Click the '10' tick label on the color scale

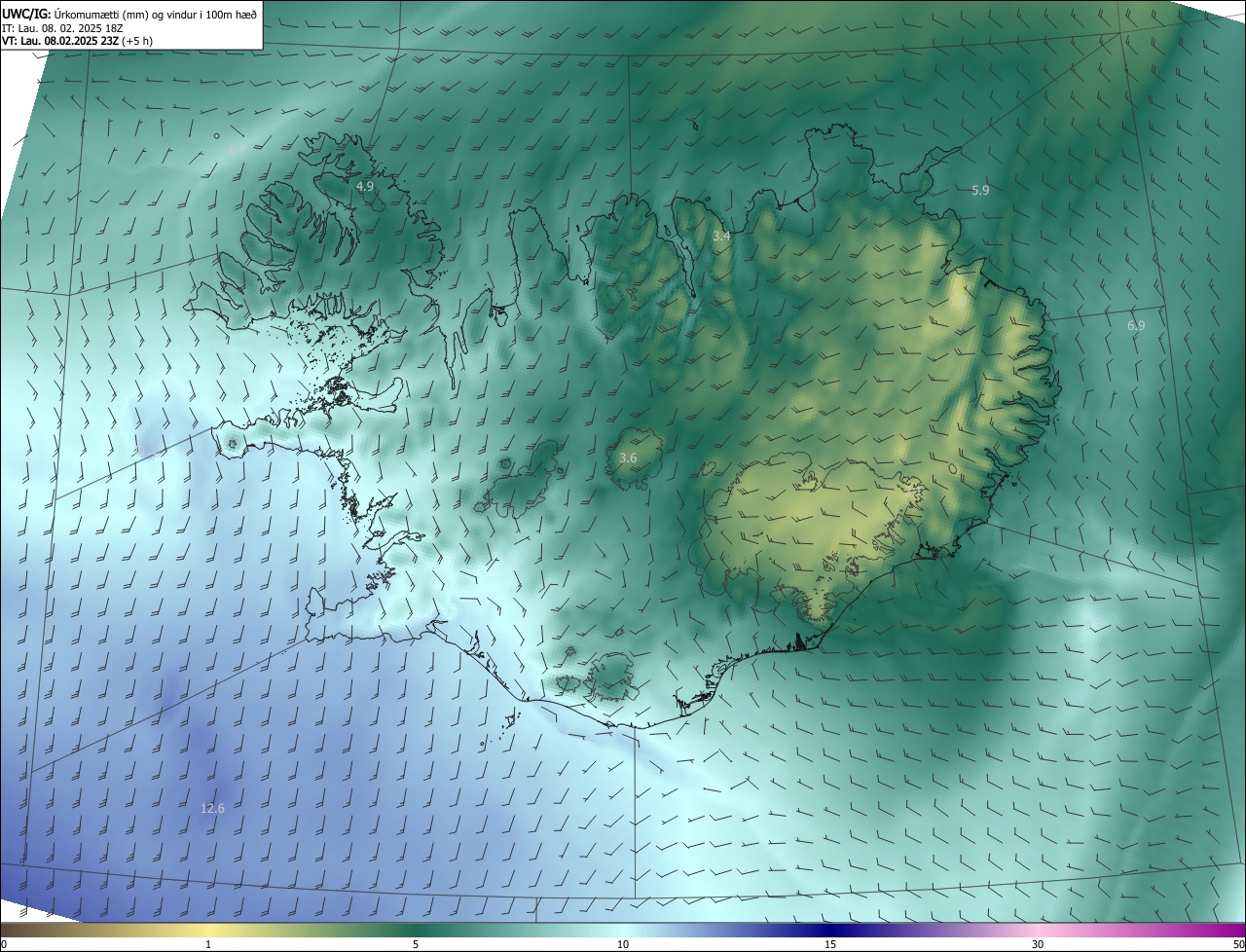click(x=623, y=944)
